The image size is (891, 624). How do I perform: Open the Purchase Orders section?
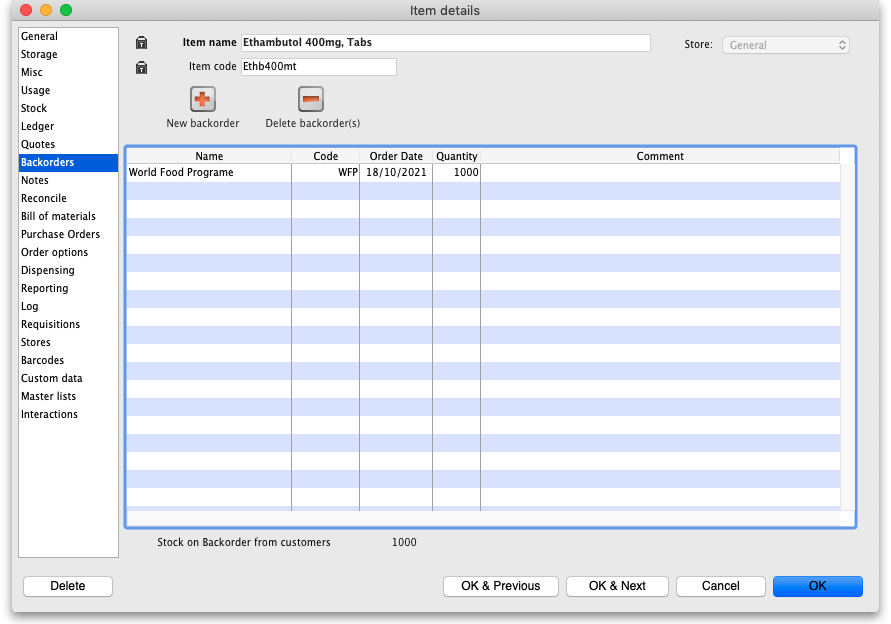[60, 234]
